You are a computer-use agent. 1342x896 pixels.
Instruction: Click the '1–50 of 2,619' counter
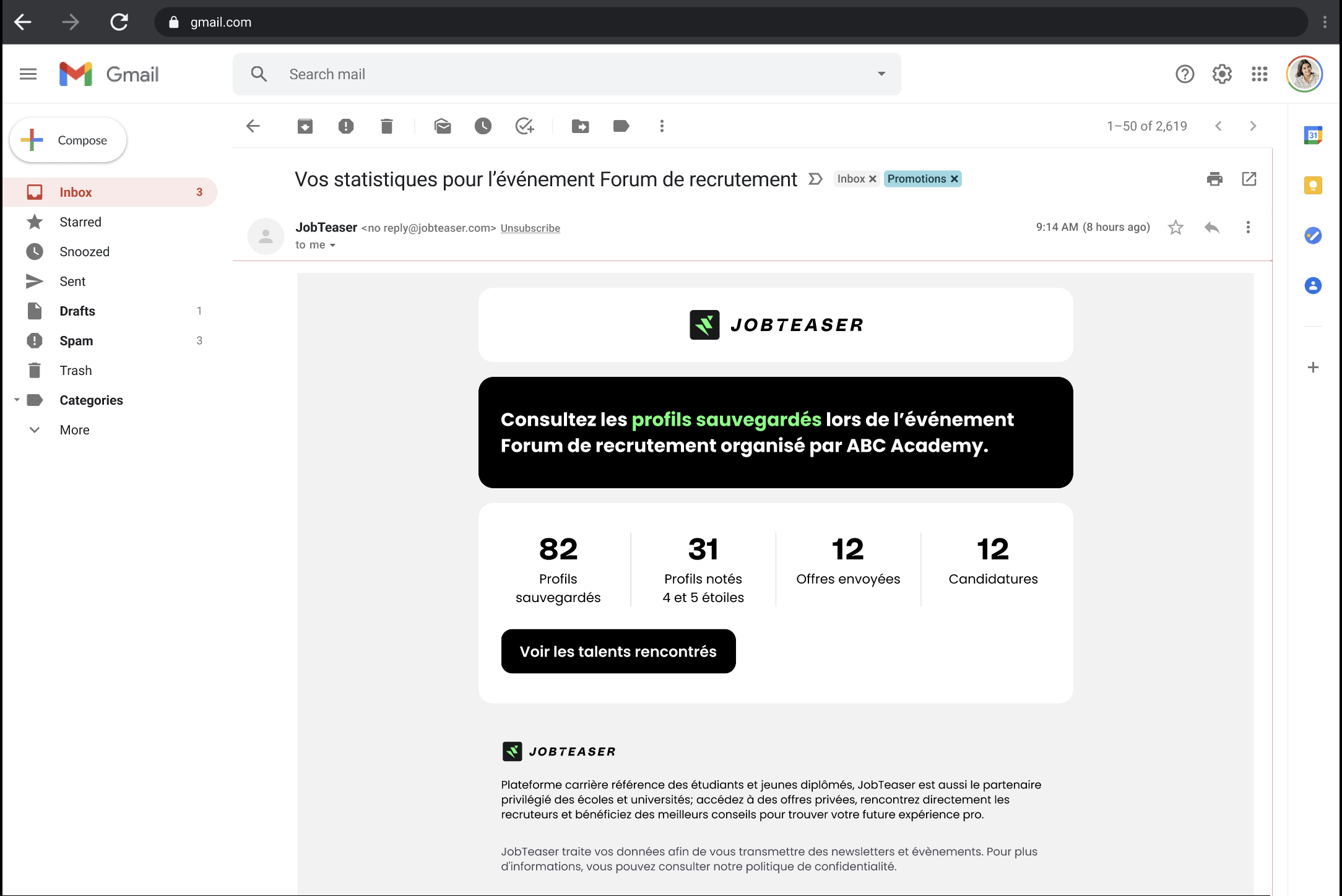click(1147, 126)
